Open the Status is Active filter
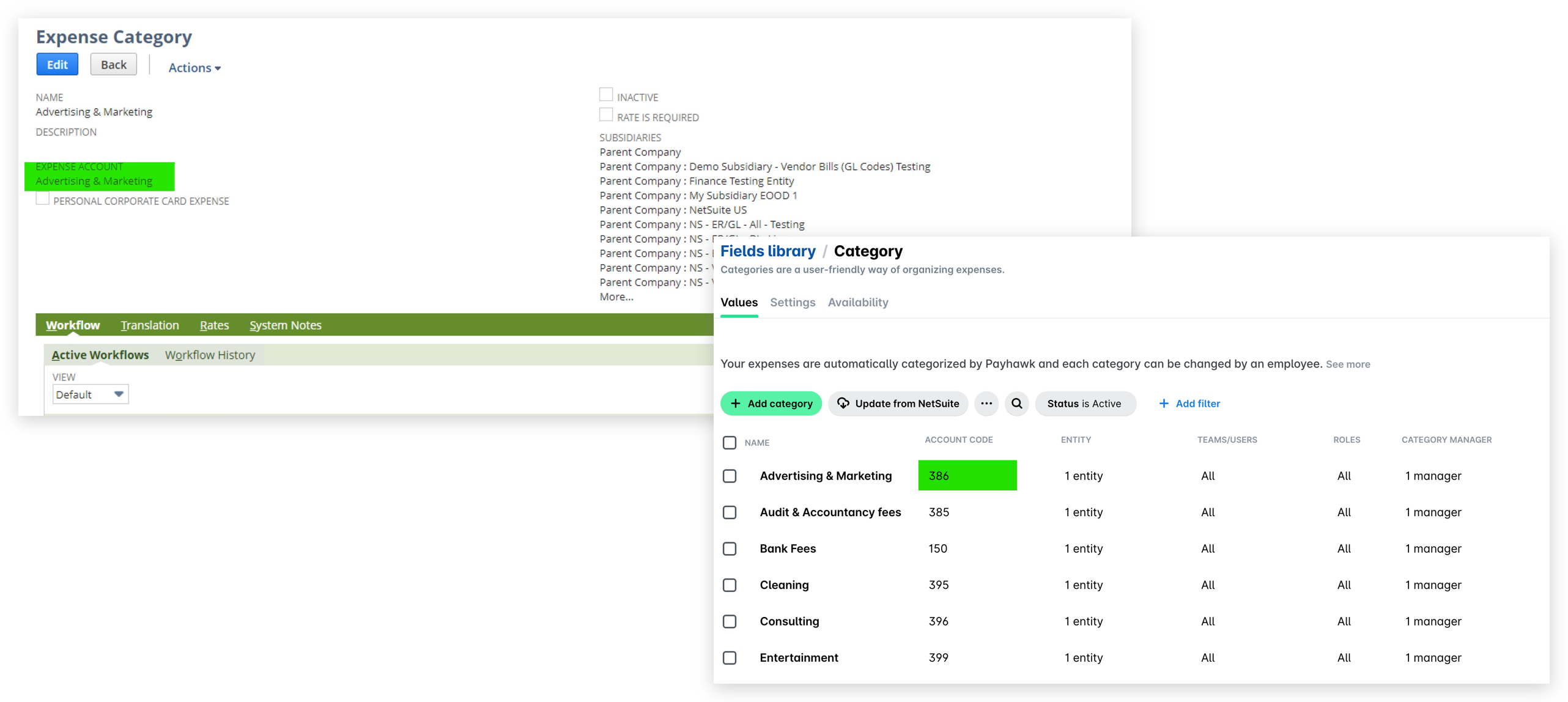The height and width of the screenshot is (702, 1568). pyautogui.click(x=1085, y=404)
